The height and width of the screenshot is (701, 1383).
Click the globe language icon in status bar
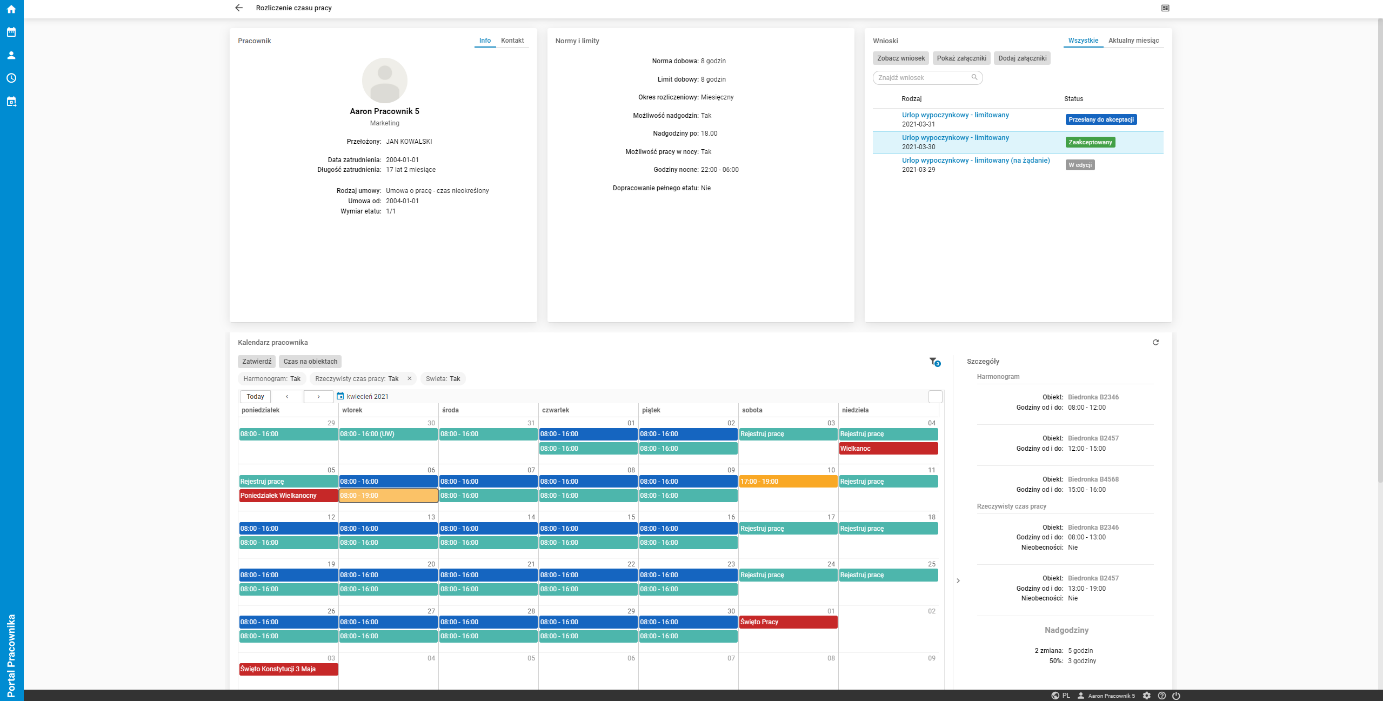[x=1055, y=695]
